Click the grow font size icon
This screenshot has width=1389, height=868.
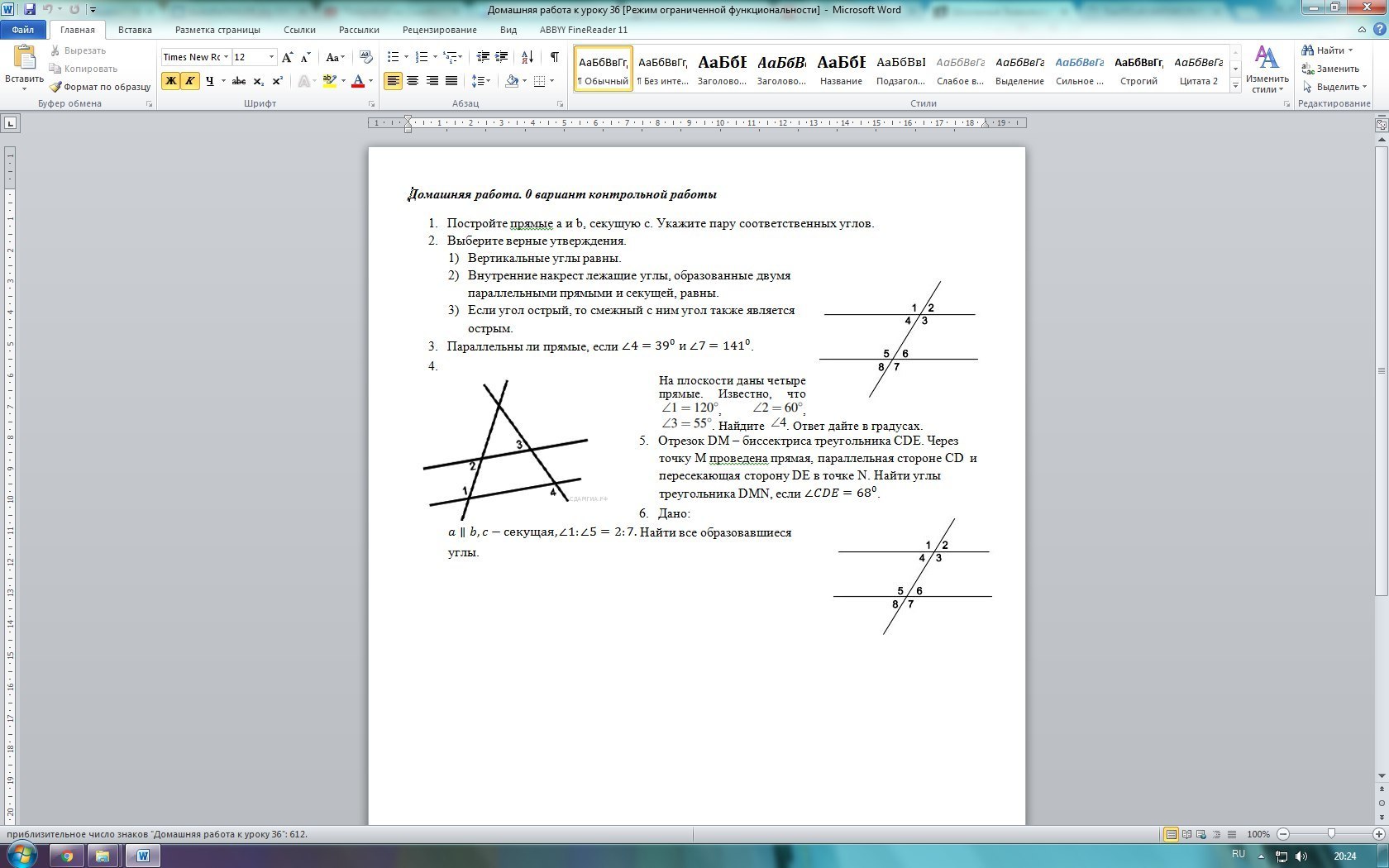[287, 57]
